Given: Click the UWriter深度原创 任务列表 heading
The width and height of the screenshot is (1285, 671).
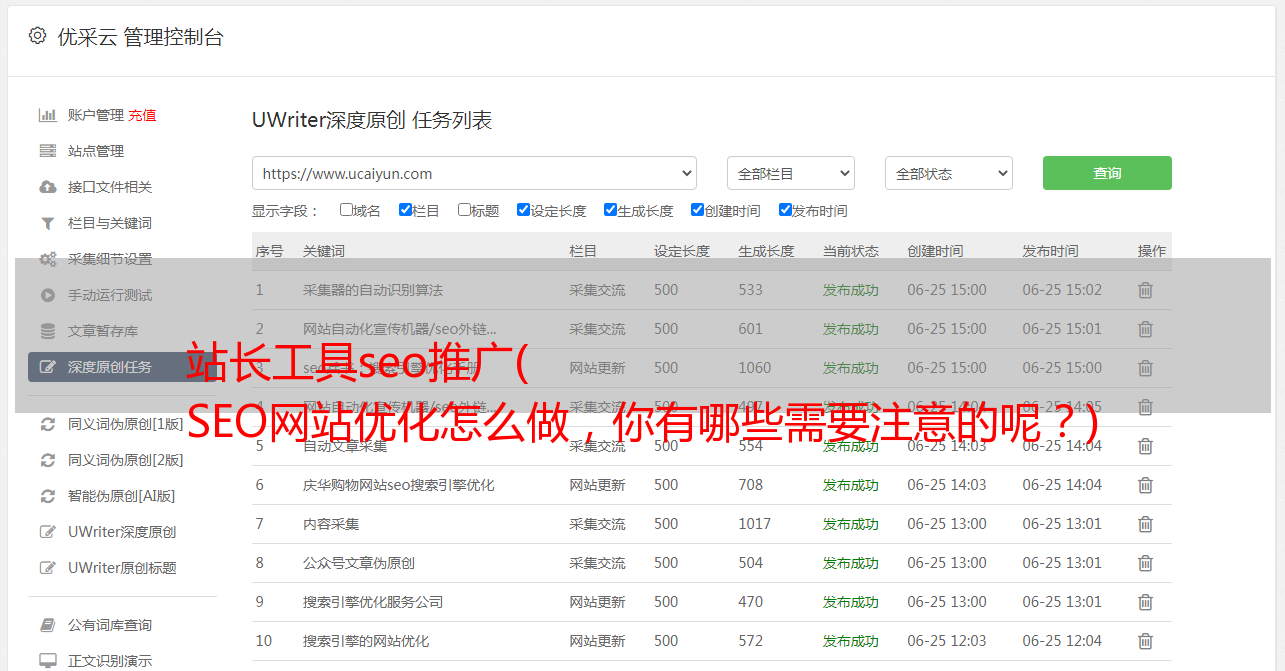Looking at the screenshot, I should click(372, 120).
